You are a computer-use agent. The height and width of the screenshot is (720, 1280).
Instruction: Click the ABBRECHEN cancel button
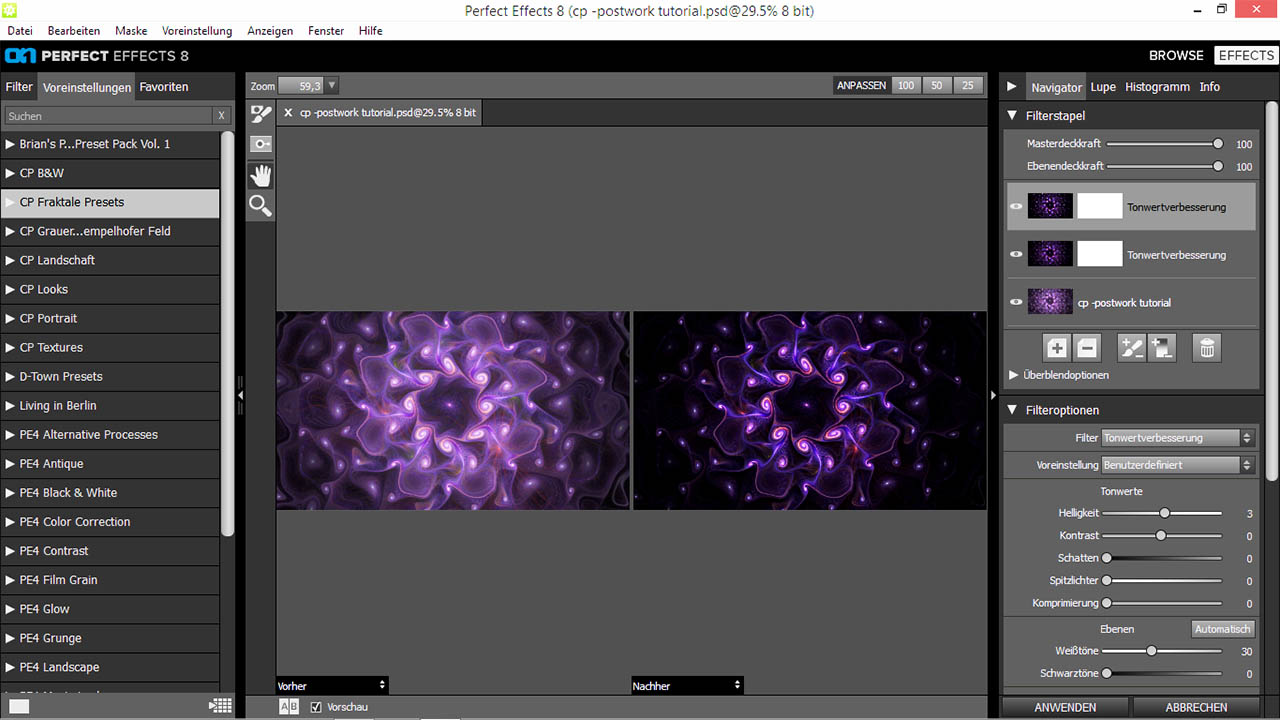[1196, 707]
